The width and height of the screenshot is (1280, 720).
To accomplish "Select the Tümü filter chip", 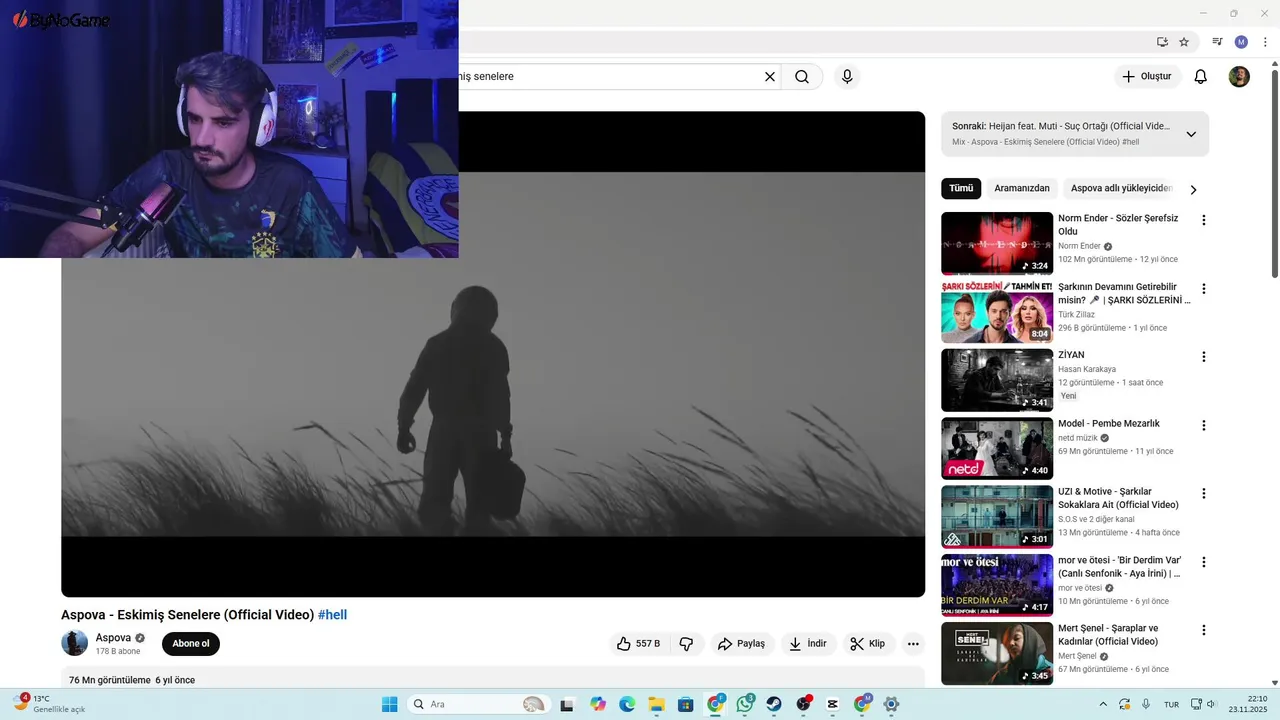I will 961,188.
